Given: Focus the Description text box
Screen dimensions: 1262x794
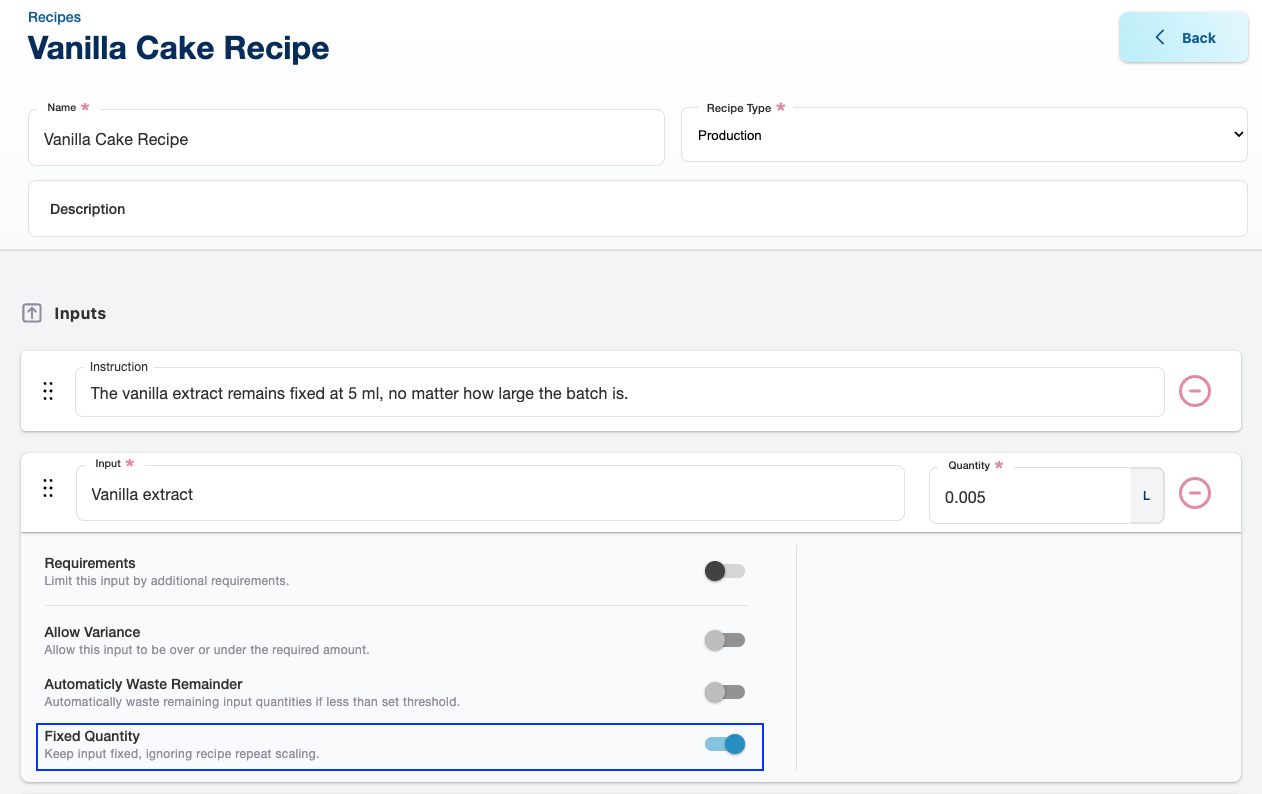Looking at the screenshot, I should [637, 209].
